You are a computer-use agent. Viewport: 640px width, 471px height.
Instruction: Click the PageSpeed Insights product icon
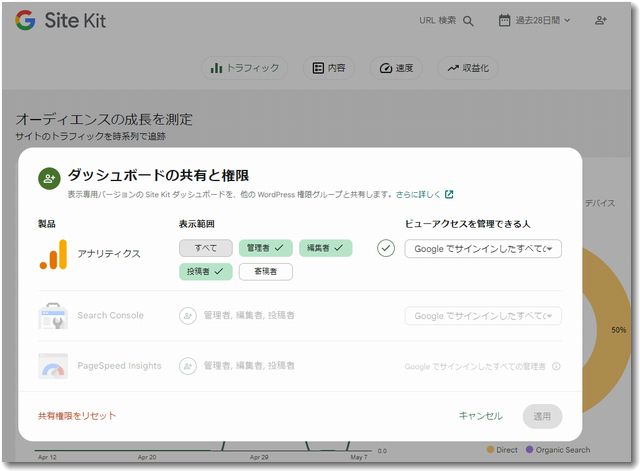[53, 366]
